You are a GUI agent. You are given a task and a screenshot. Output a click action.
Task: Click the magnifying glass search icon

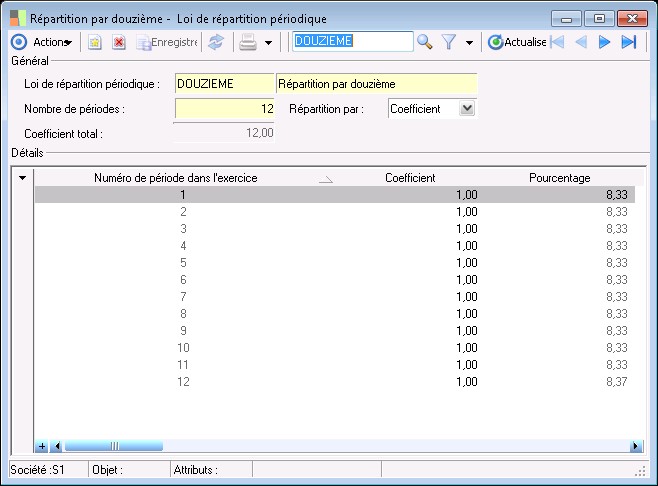tap(425, 42)
